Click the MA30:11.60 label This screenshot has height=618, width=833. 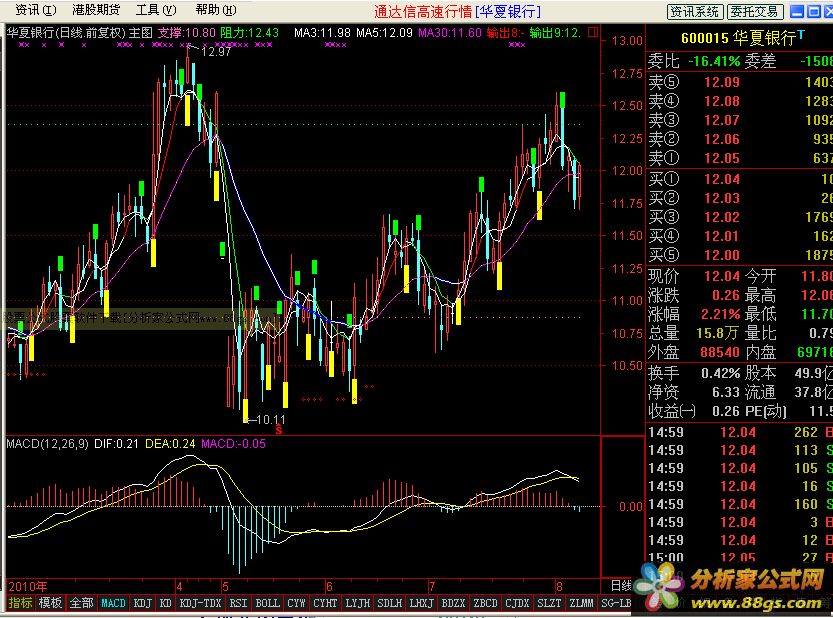point(450,33)
